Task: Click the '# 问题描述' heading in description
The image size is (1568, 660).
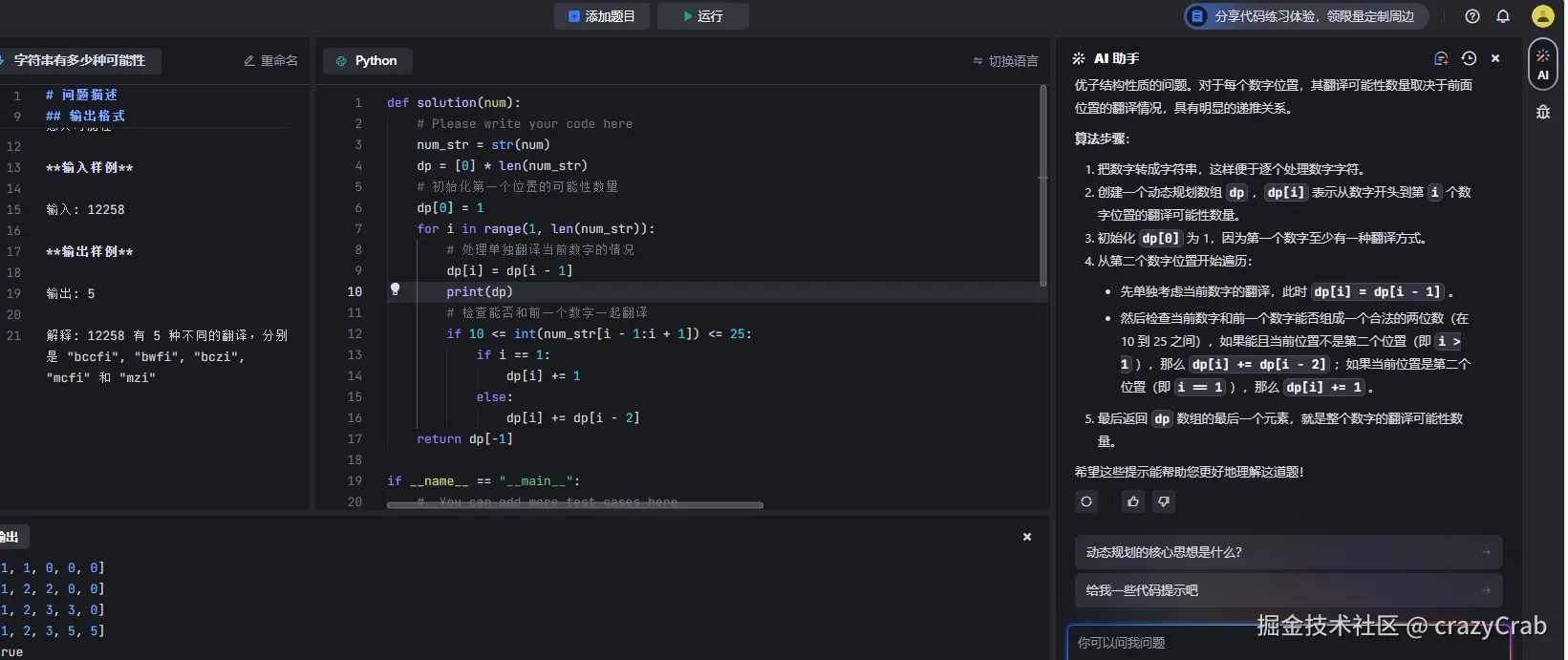Action: coord(81,95)
